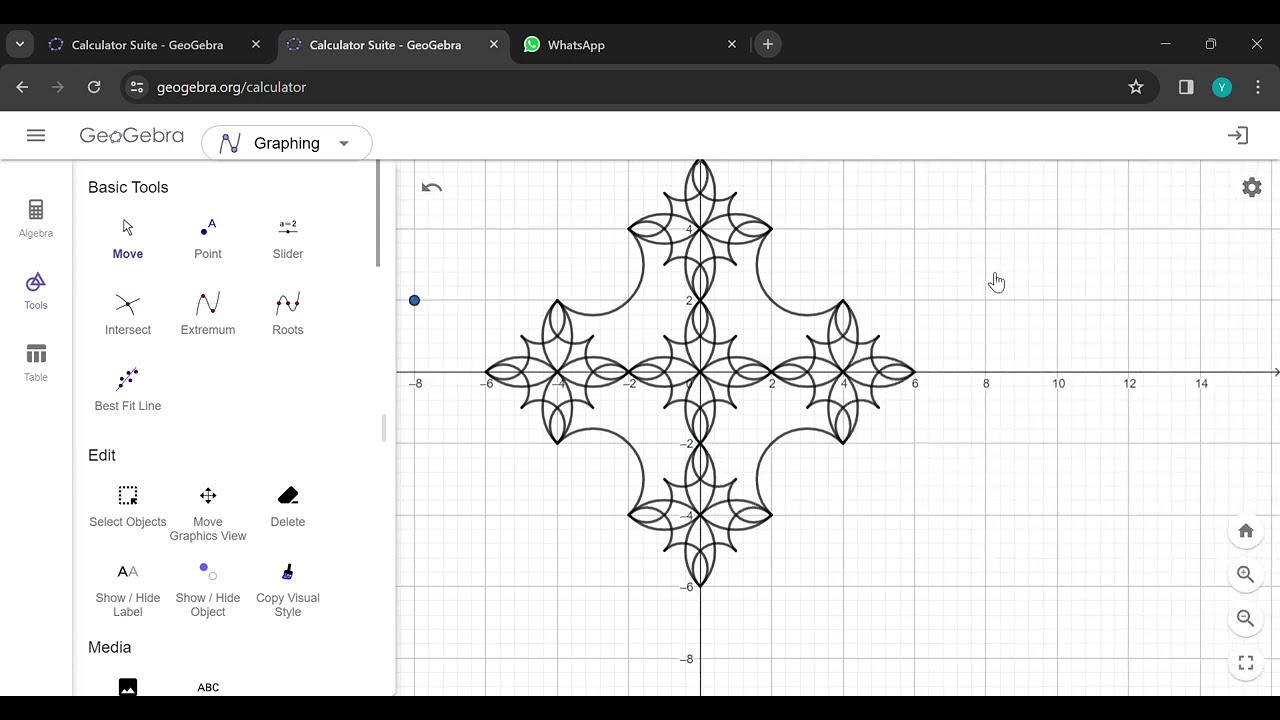
Task: Click the Basic Tools heading
Action: point(128,187)
